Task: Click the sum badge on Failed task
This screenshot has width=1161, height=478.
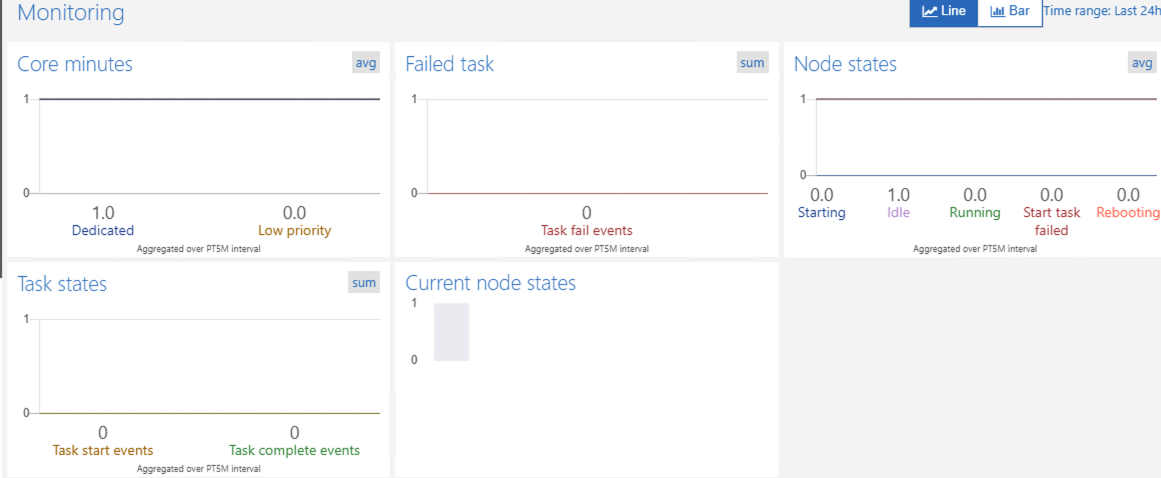Action: (x=752, y=63)
